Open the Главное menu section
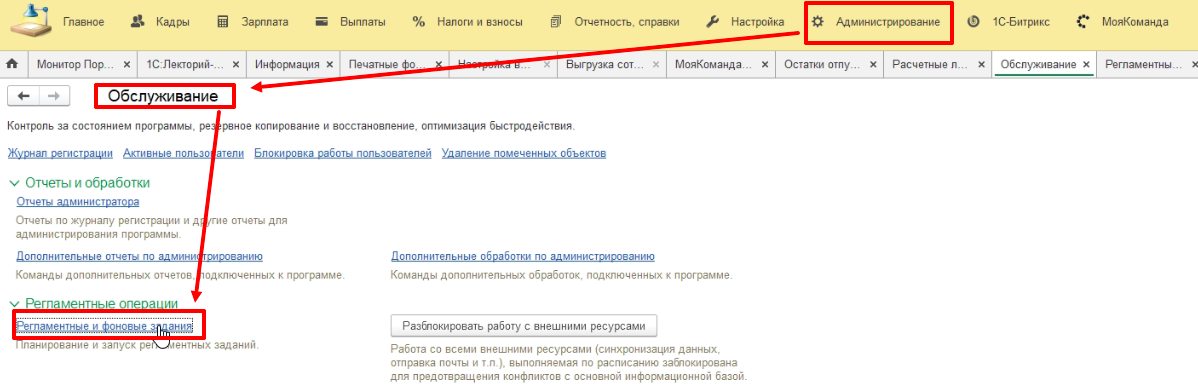The image size is (1198, 389). pyautogui.click(x=83, y=22)
